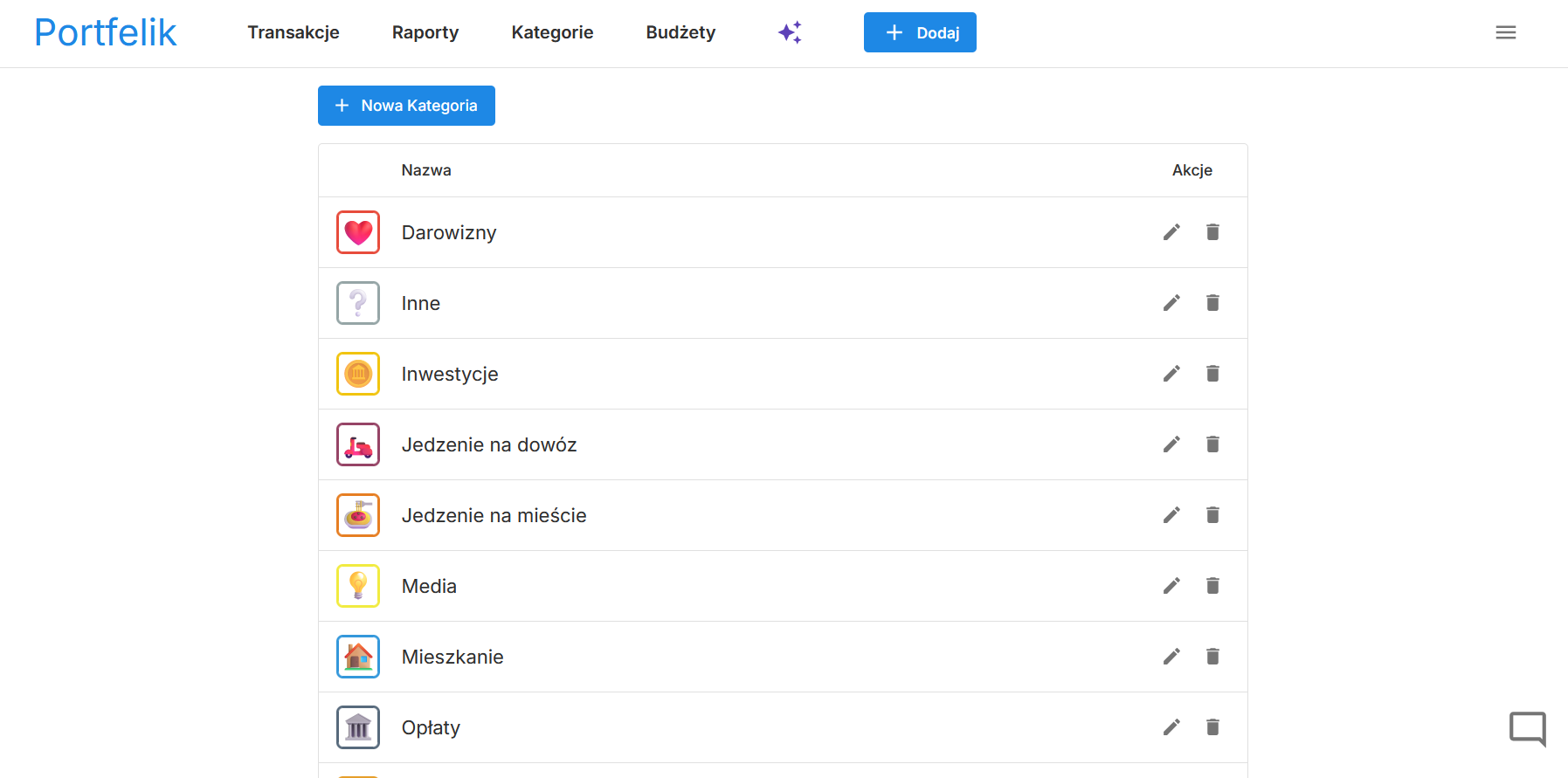Screen dimensions: 1568x778
Task: Click the question mark icon for Inne
Action: [x=358, y=303]
